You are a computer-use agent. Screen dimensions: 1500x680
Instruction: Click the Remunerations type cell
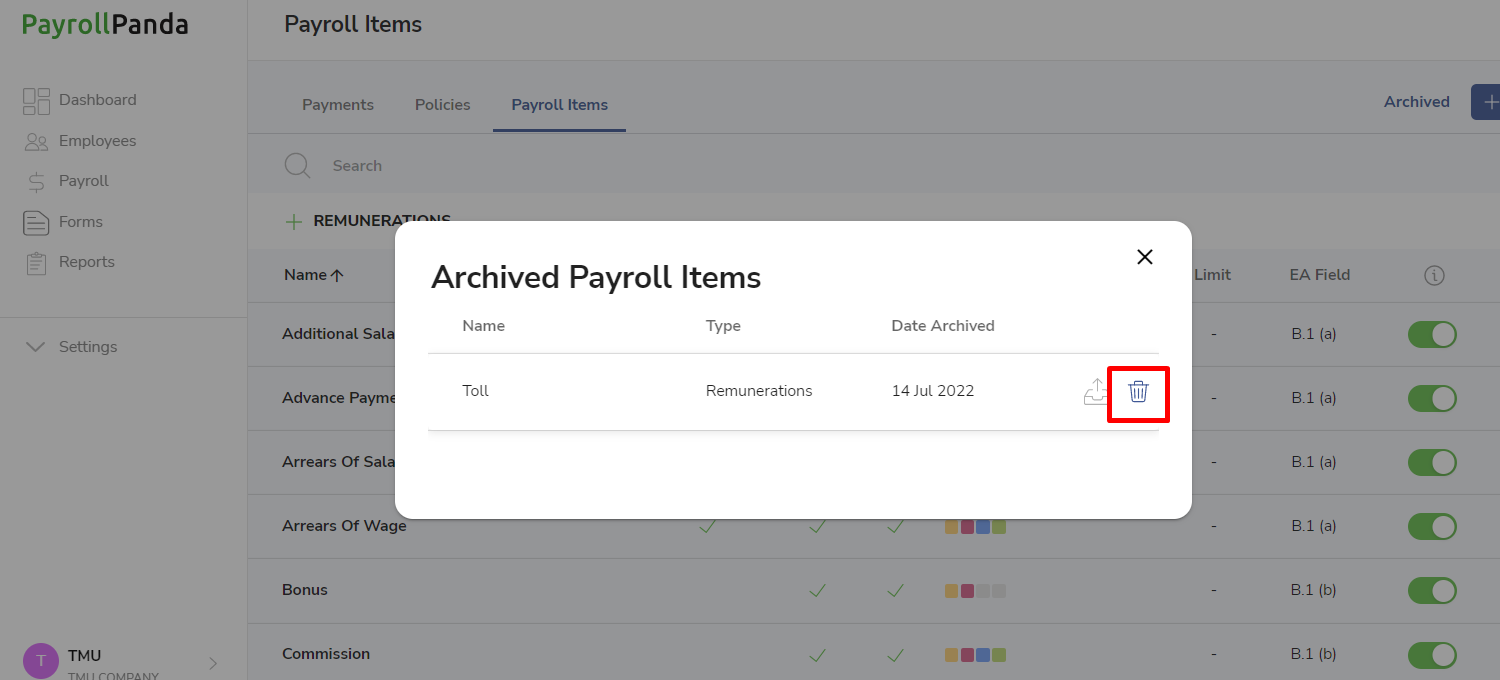(x=759, y=391)
